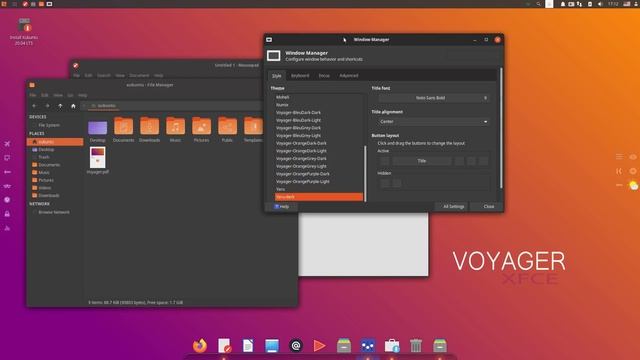Open the Downloads folder icon in file pane
Screen dimensions: 640x360
click(149, 126)
